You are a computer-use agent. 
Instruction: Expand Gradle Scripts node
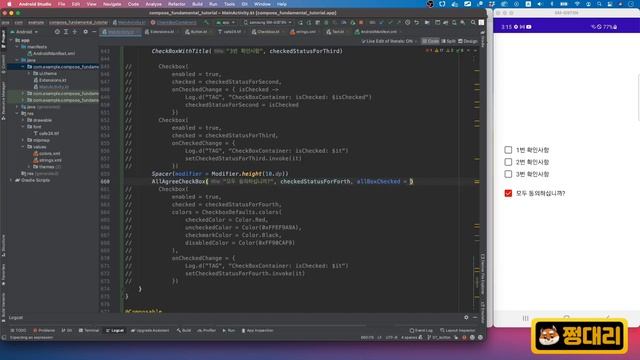click(x=11, y=180)
